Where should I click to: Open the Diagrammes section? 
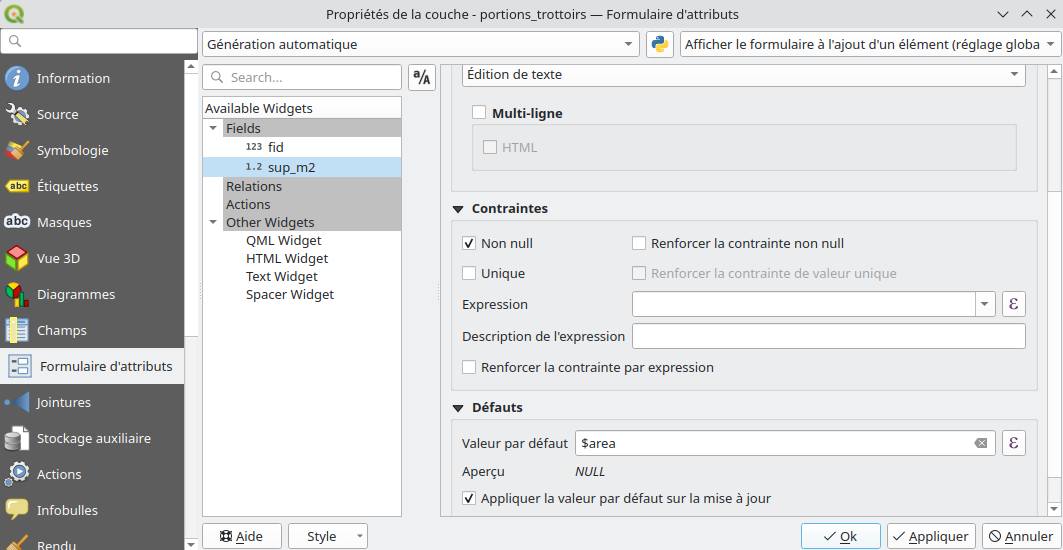(75, 294)
